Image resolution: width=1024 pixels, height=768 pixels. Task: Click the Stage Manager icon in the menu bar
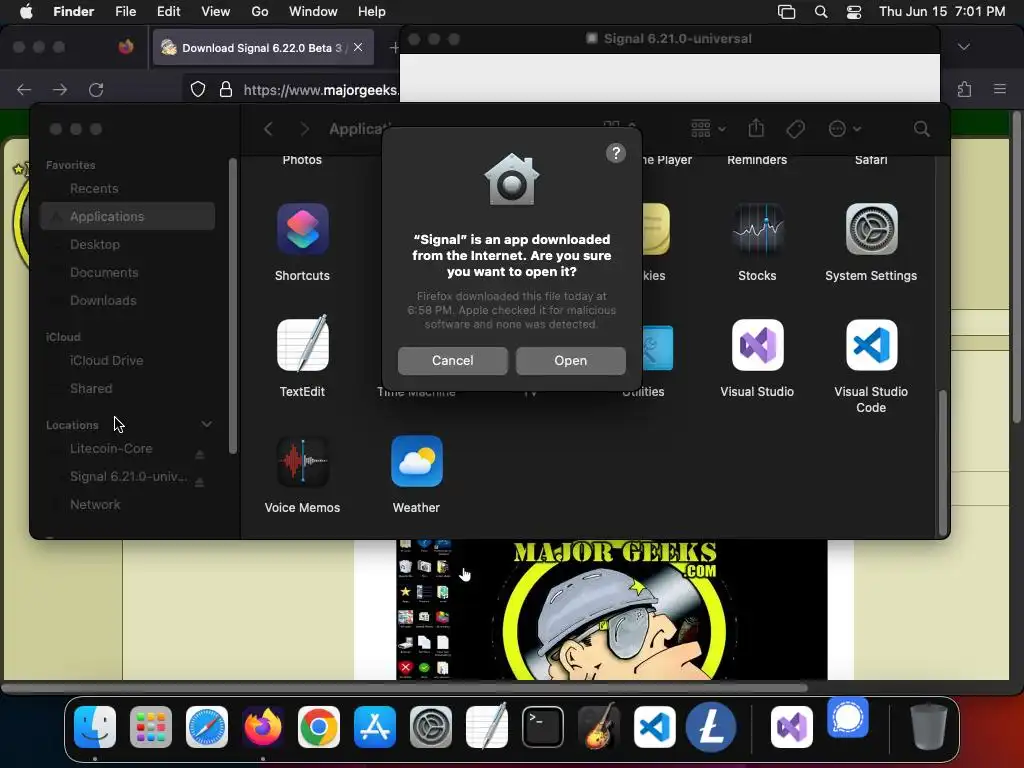click(x=786, y=12)
